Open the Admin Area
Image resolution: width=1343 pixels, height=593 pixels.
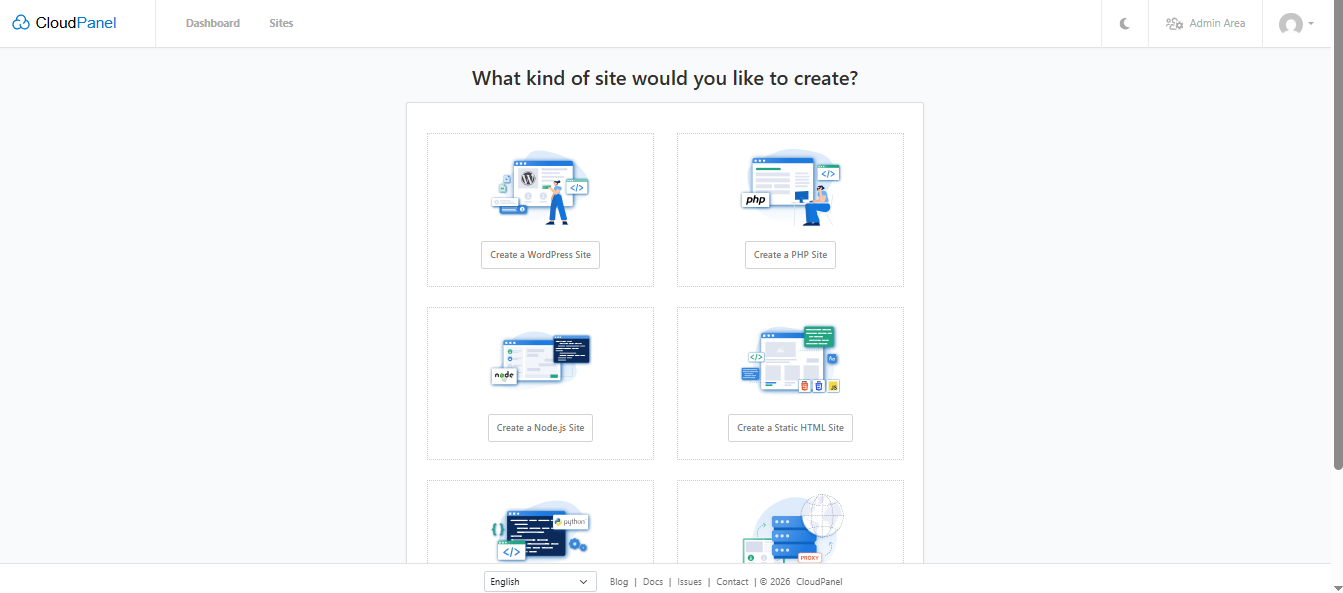pyautogui.click(x=1205, y=23)
